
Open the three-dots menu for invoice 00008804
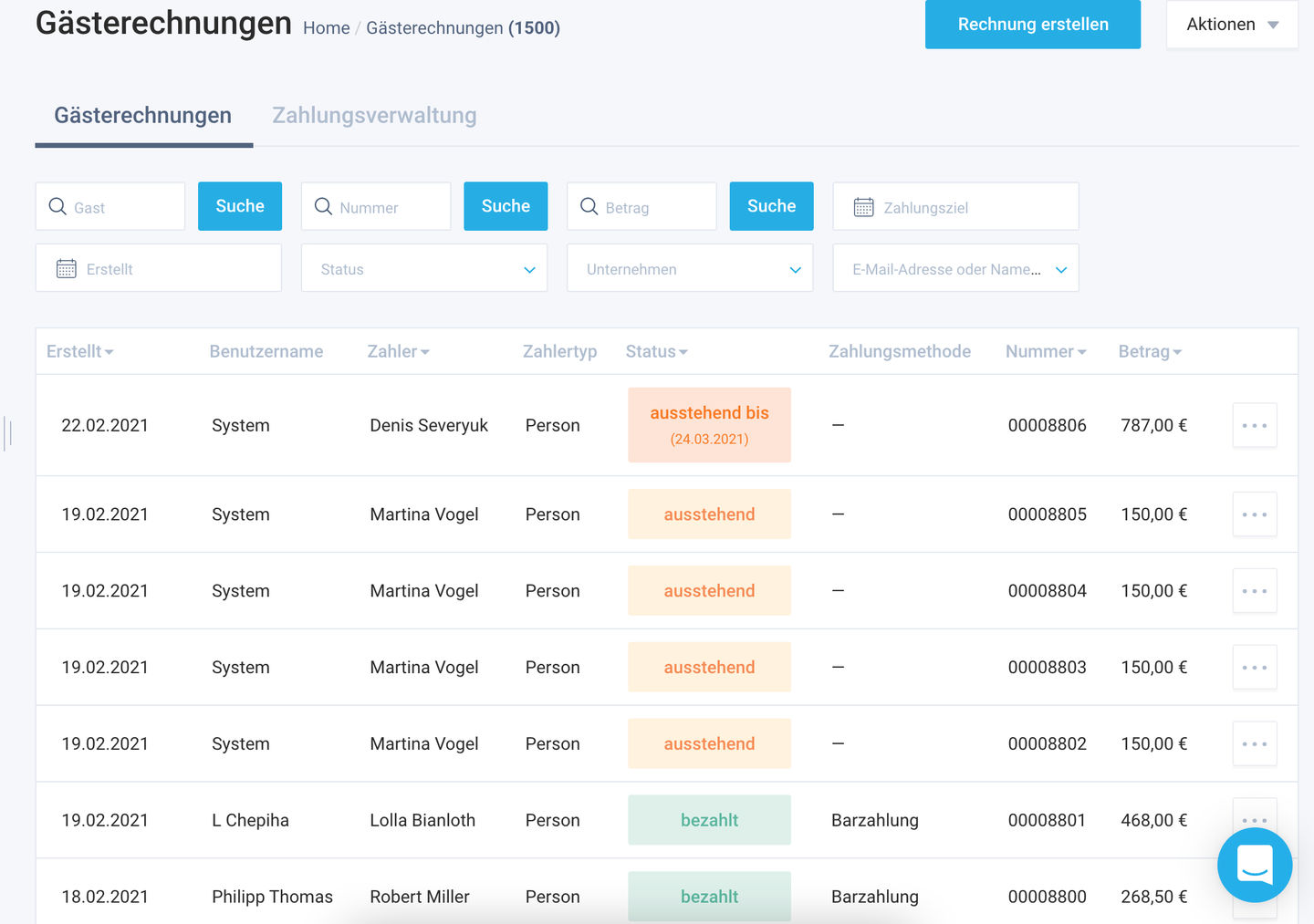point(1255,591)
